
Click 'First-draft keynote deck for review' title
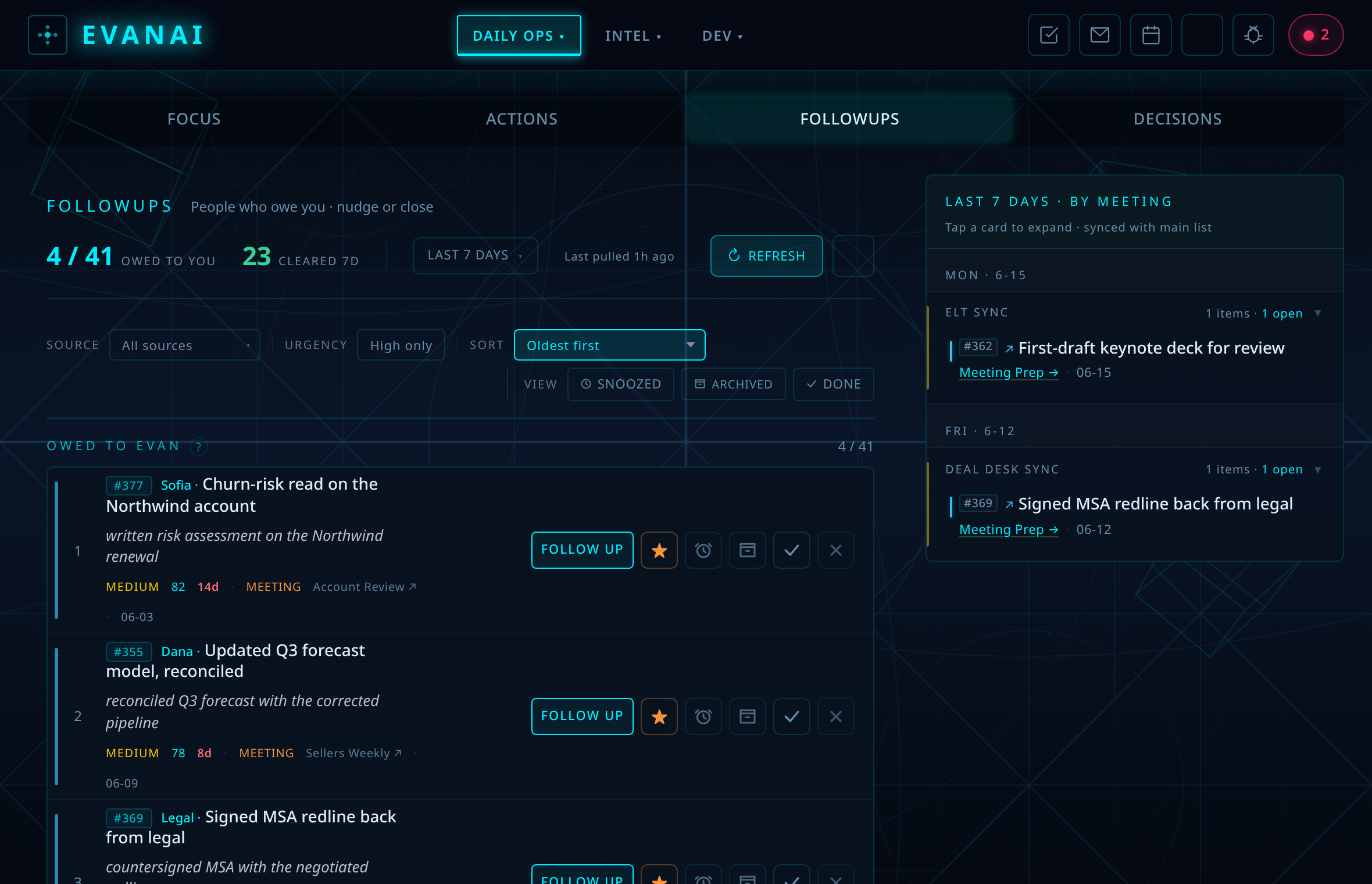click(1151, 348)
